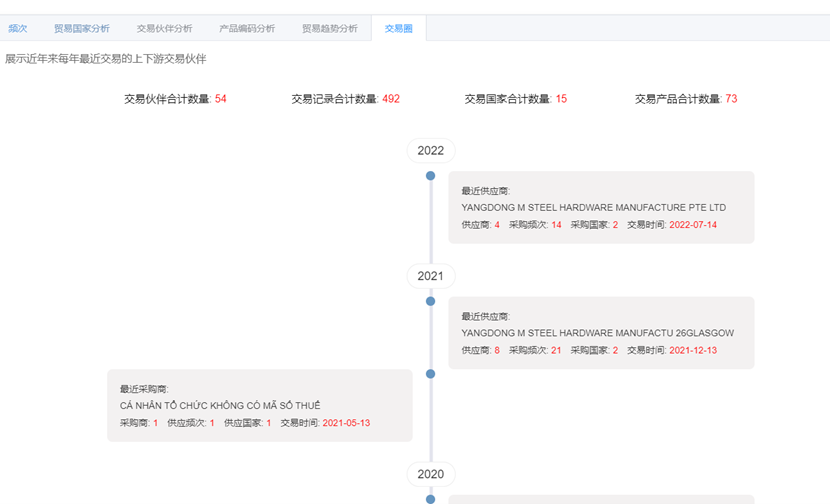
Task: Open the 交易伙伴分析 tab
Action: pyautogui.click(x=164, y=29)
